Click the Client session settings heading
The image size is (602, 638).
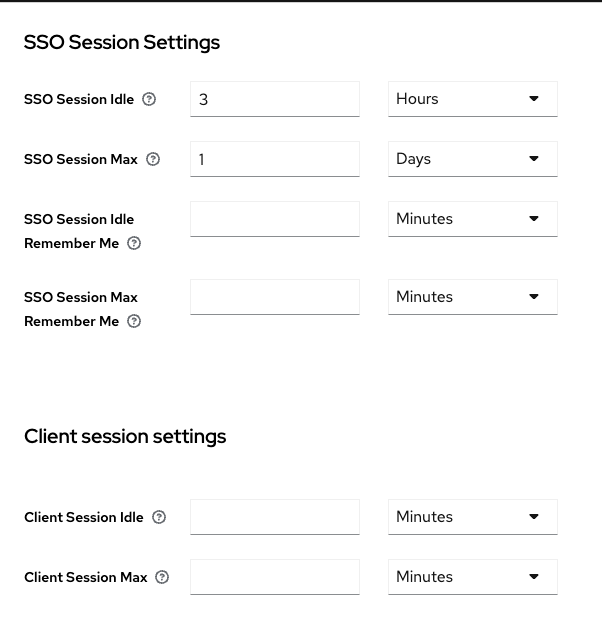tap(125, 437)
